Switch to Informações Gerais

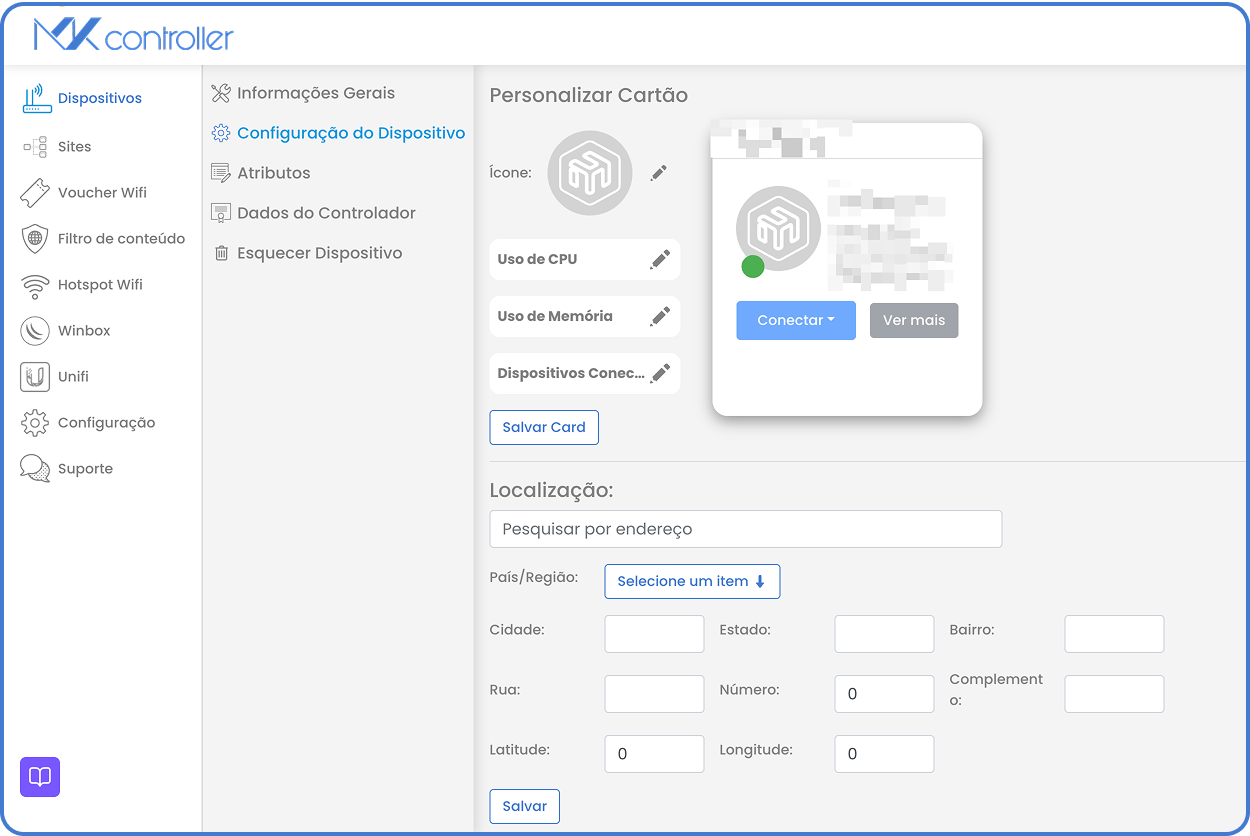[x=316, y=92]
